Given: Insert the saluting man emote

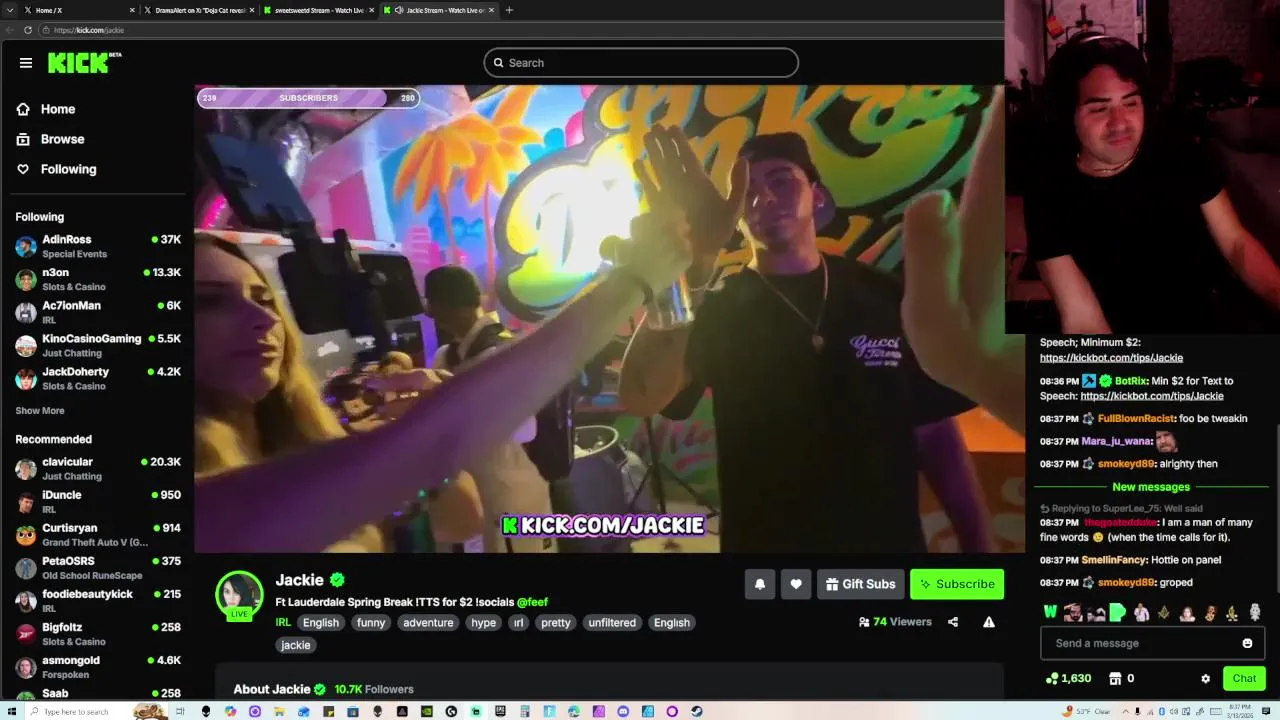Looking at the screenshot, I should click(x=1073, y=612).
